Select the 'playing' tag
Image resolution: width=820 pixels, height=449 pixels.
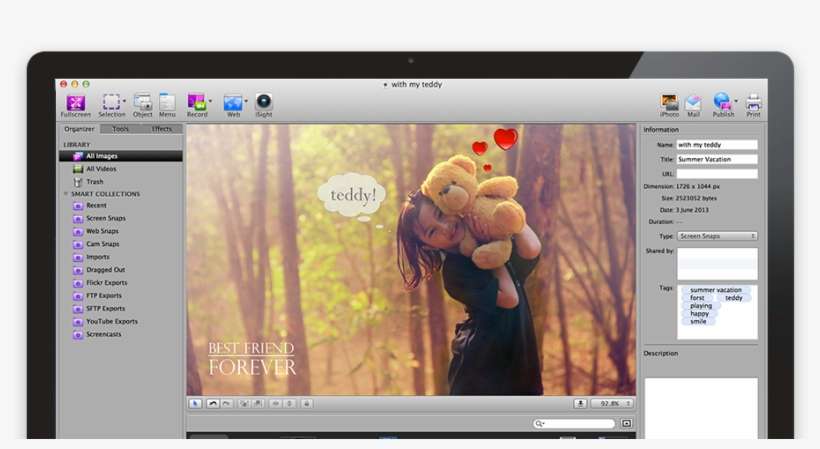click(x=701, y=306)
